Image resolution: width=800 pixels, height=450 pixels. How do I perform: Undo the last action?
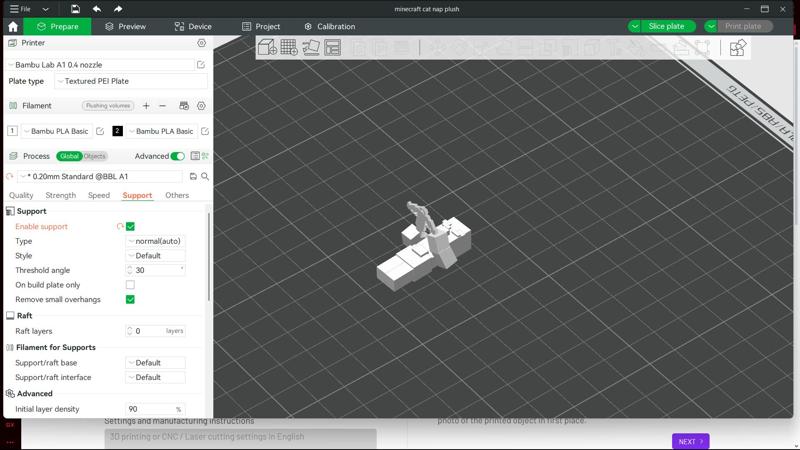(x=96, y=9)
